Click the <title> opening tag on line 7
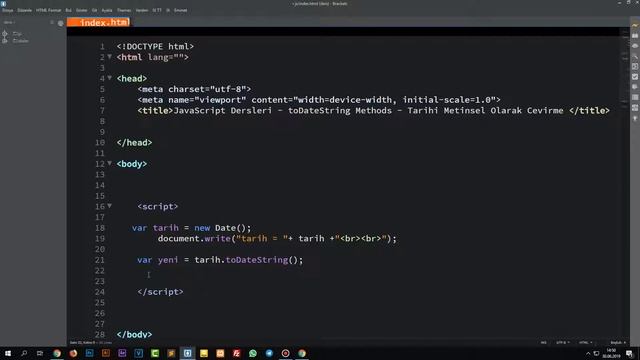 click(155, 111)
